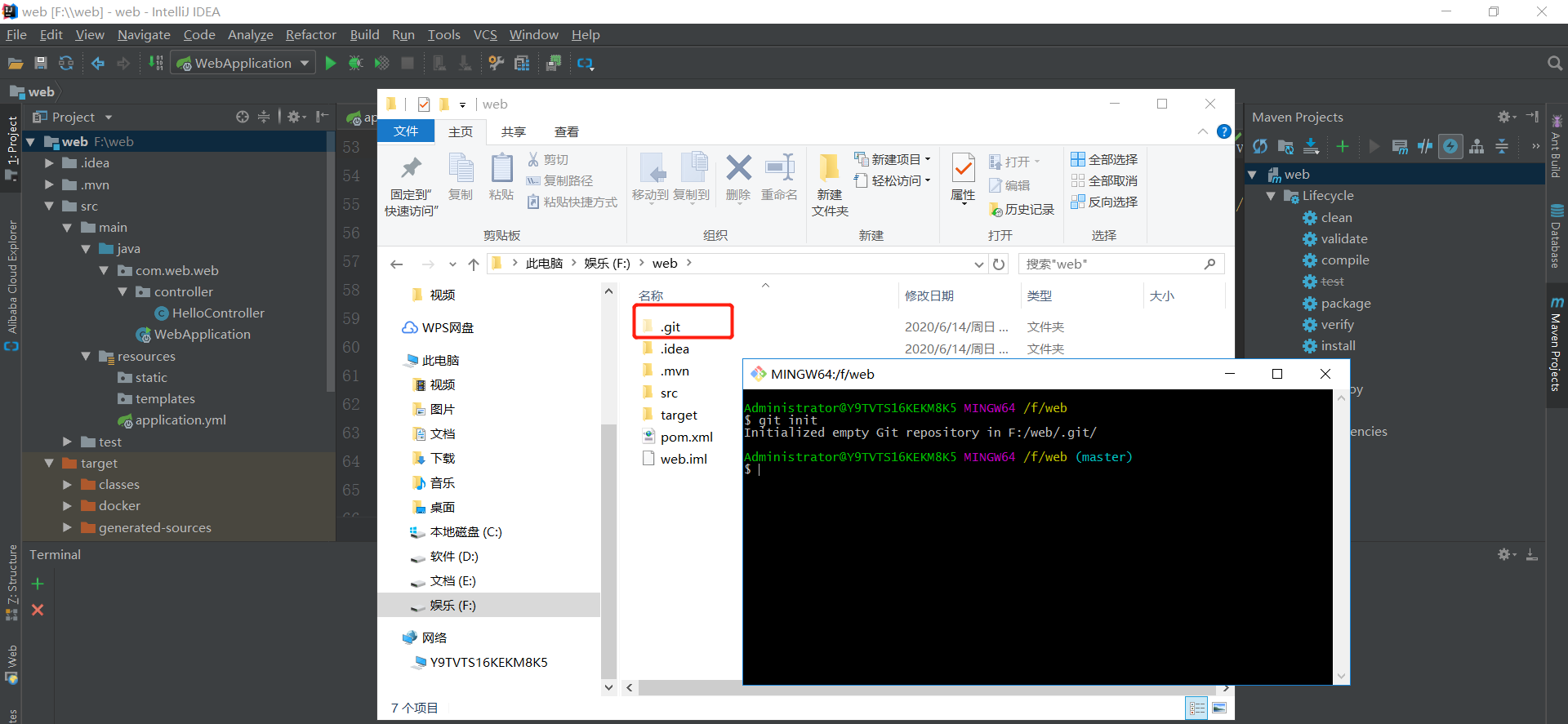Start debugging with the green bug icon
This screenshot has width=1568, height=724.
pos(356,63)
